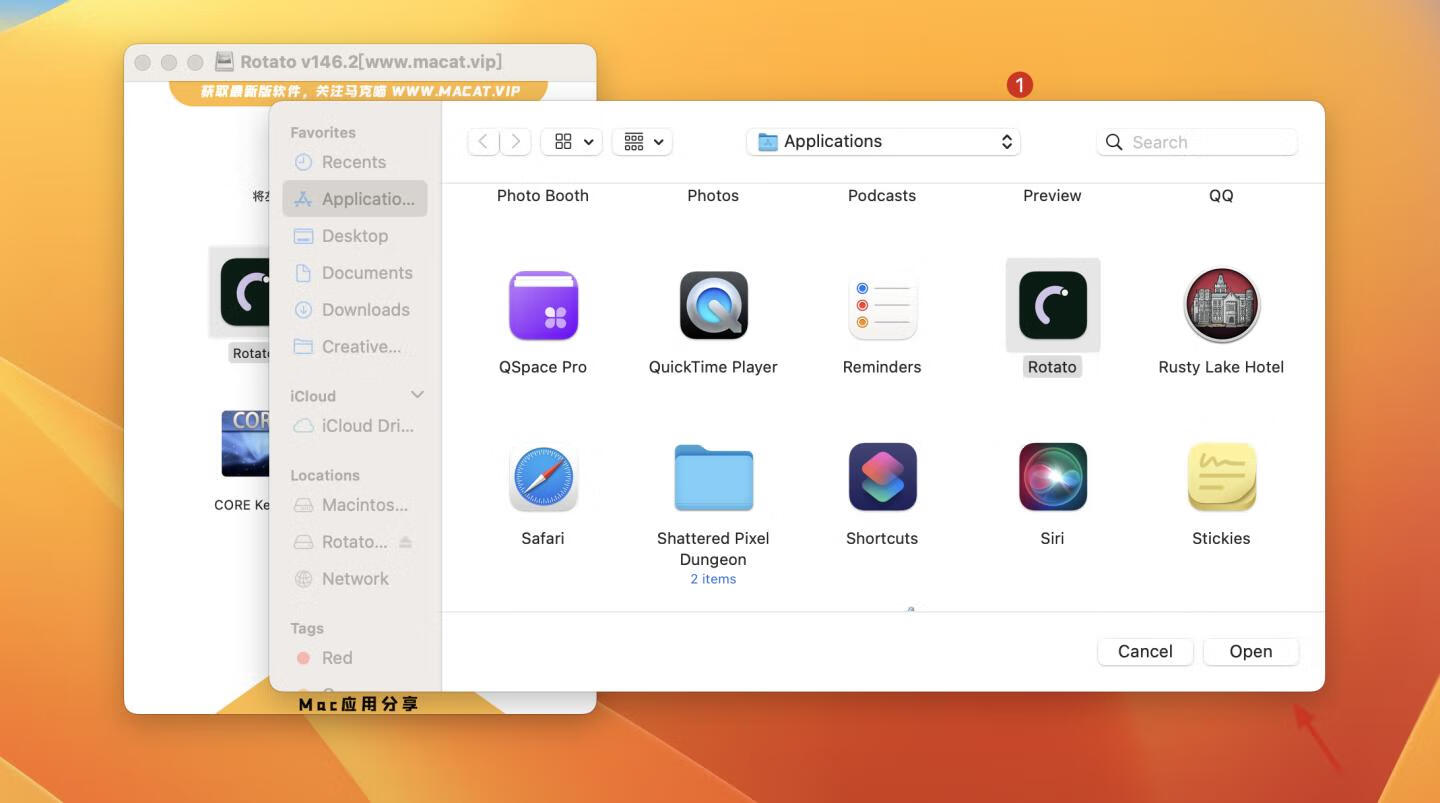
Task: Click the Cancel button
Action: tap(1145, 651)
